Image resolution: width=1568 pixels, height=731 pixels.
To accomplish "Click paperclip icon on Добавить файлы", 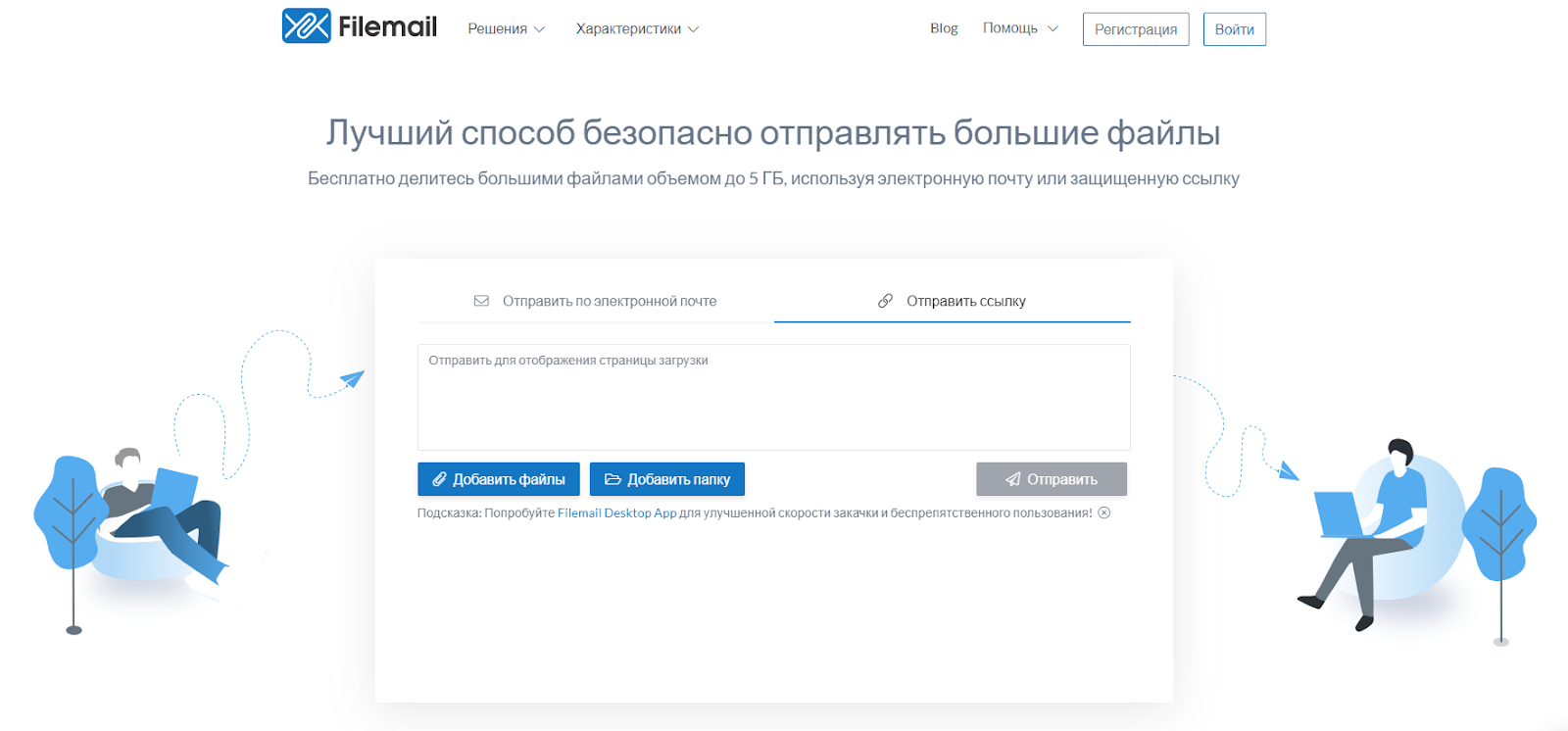I will point(439,479).
